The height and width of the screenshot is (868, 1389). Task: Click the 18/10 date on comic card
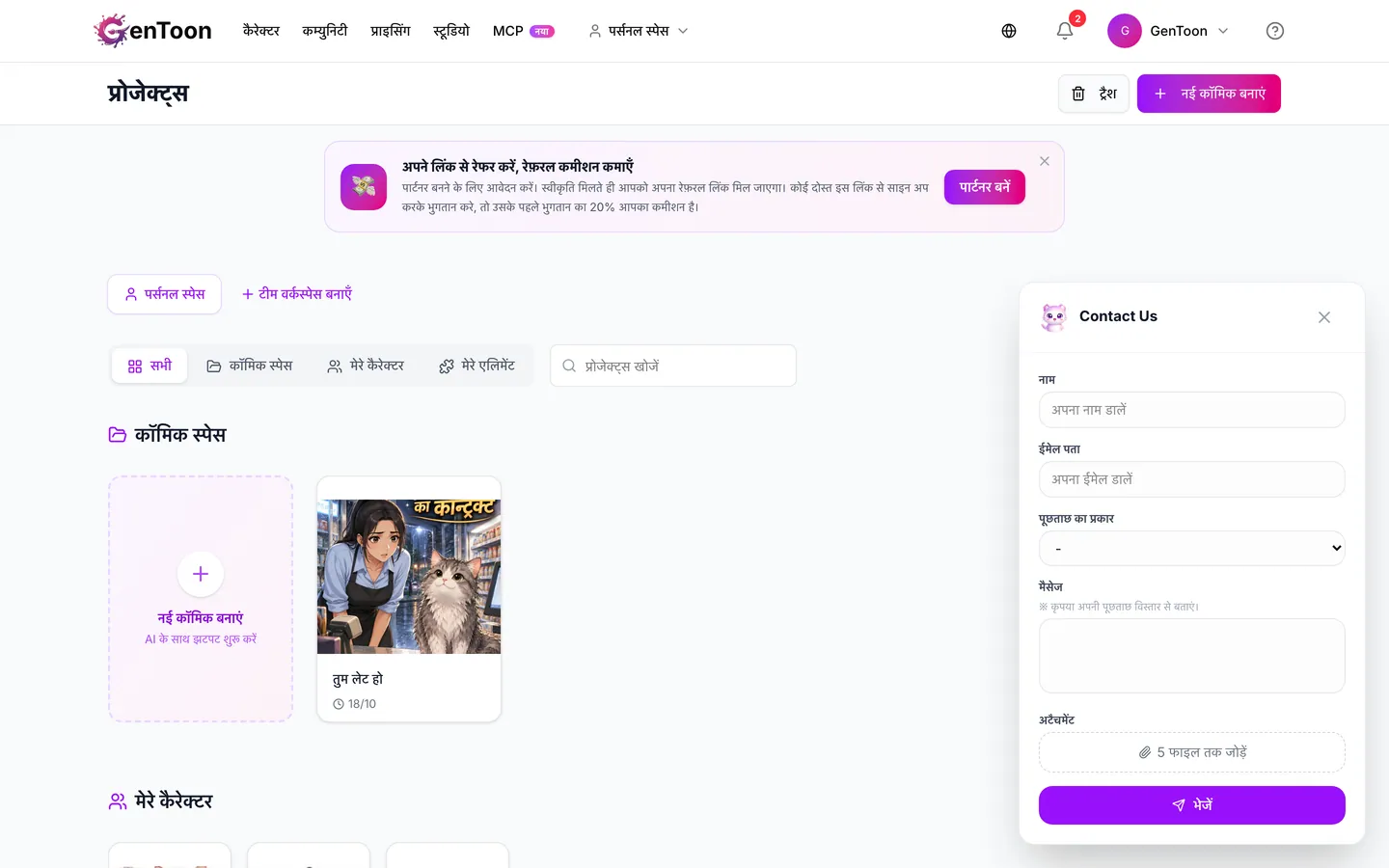[355, 704]
